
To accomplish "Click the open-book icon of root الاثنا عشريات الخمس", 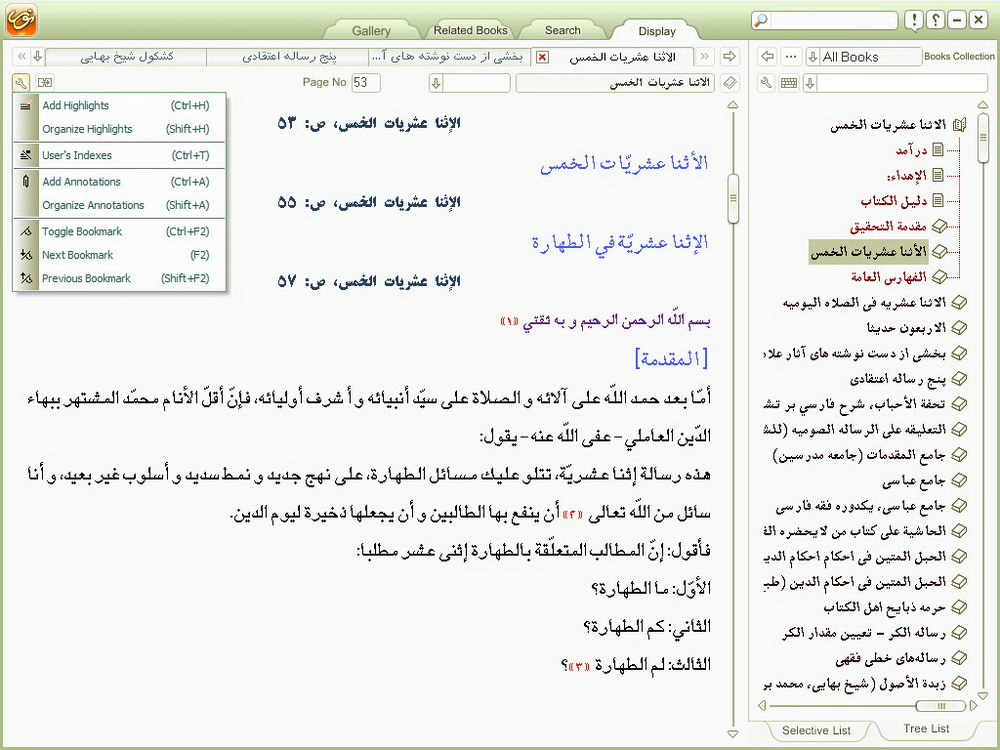I will point(959,125).
